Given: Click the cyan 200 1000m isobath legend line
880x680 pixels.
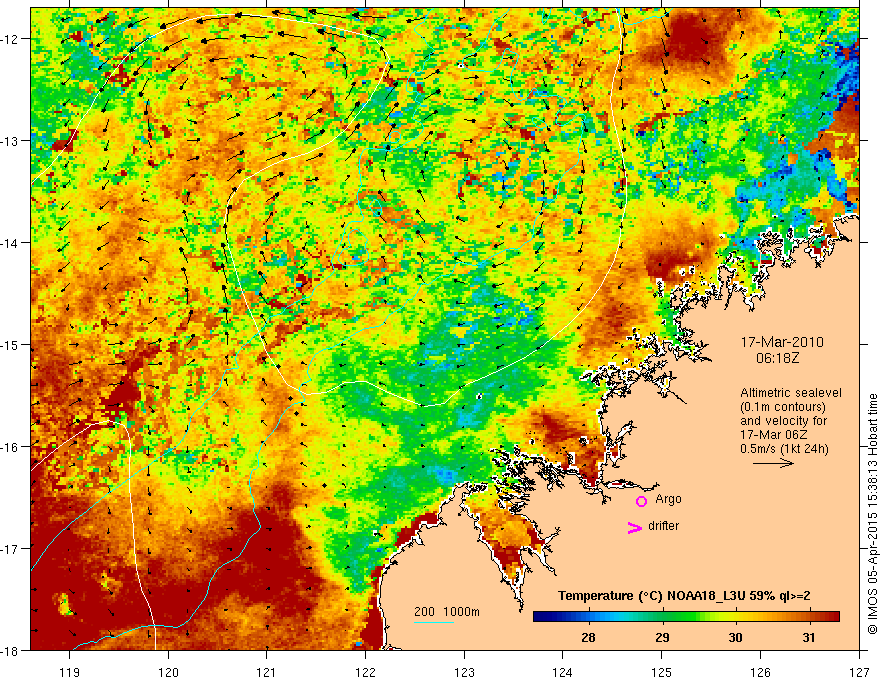Looking at the screenshot, I should point(434,622).
